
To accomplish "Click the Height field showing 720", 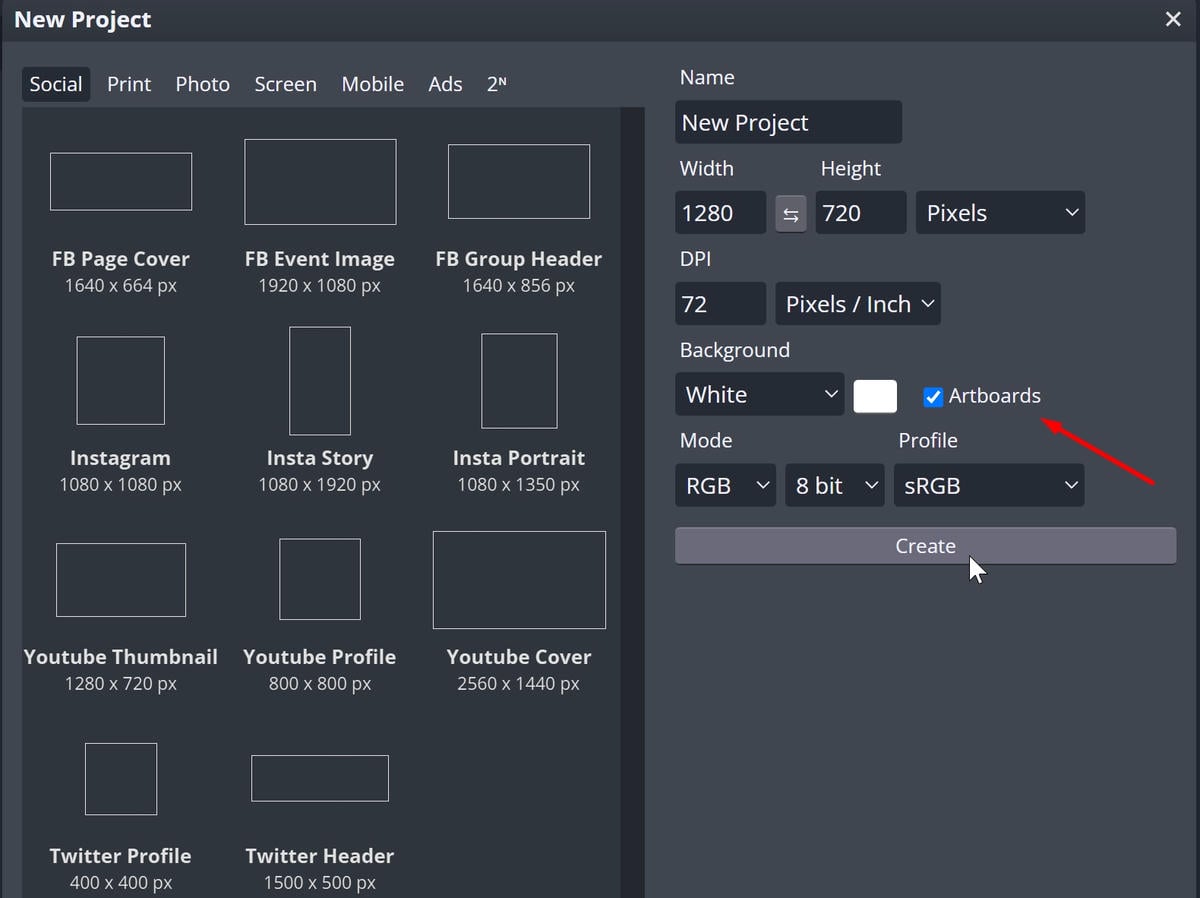I will (861, 213).
